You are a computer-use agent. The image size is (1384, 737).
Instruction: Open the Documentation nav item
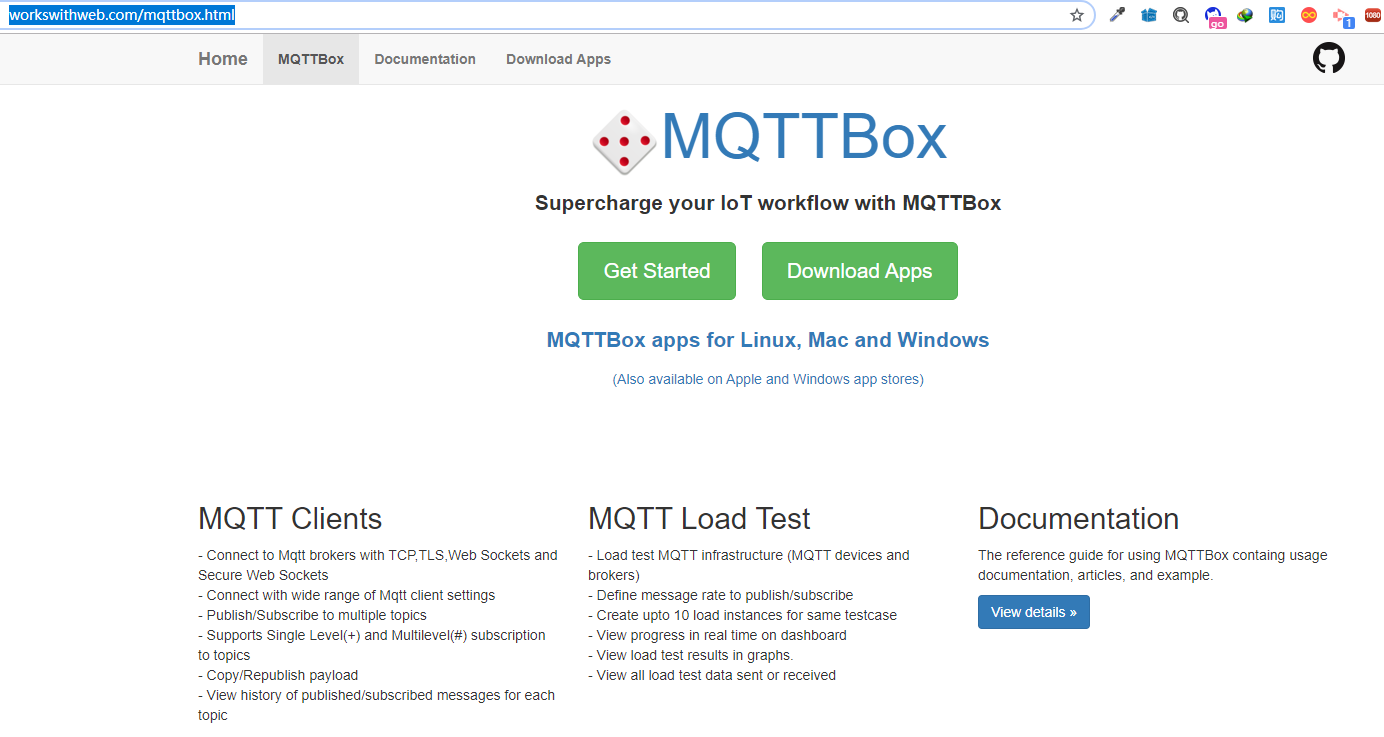tap(425, 59)
